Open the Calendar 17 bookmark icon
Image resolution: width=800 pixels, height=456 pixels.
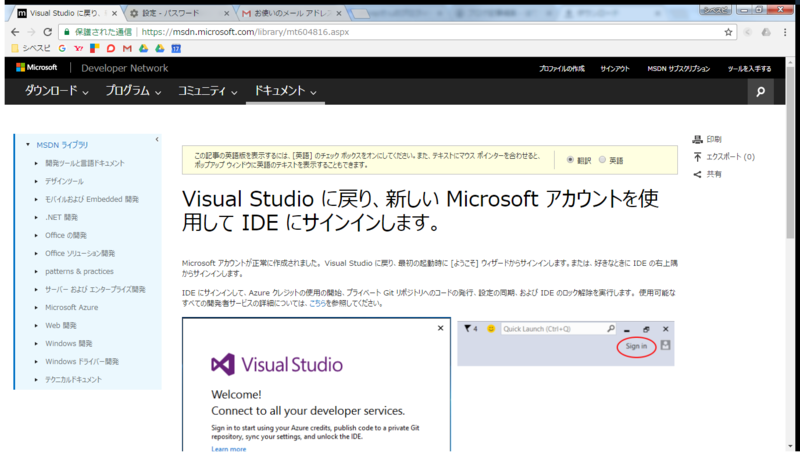tap(176, 48)
